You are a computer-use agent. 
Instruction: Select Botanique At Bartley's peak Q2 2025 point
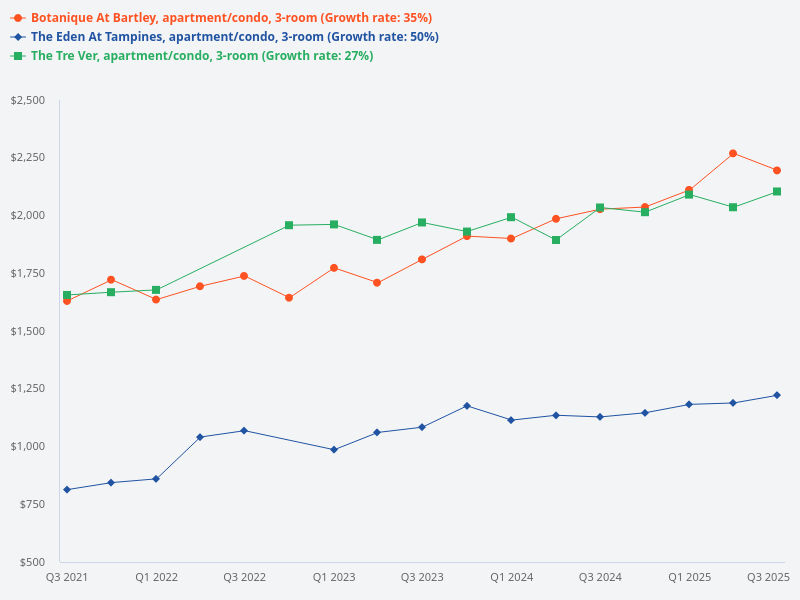point(733,153)
